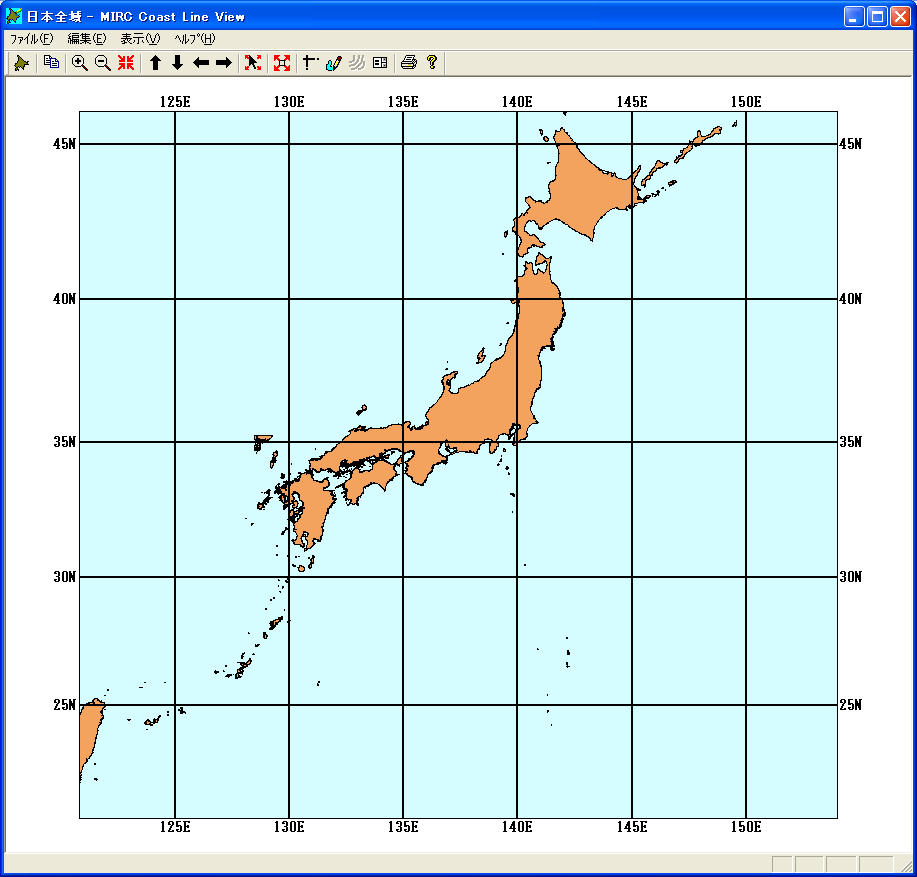This screenshot has height=877, width=917.
Task: Open the 編集(E) menu
Action: [86, 39]
